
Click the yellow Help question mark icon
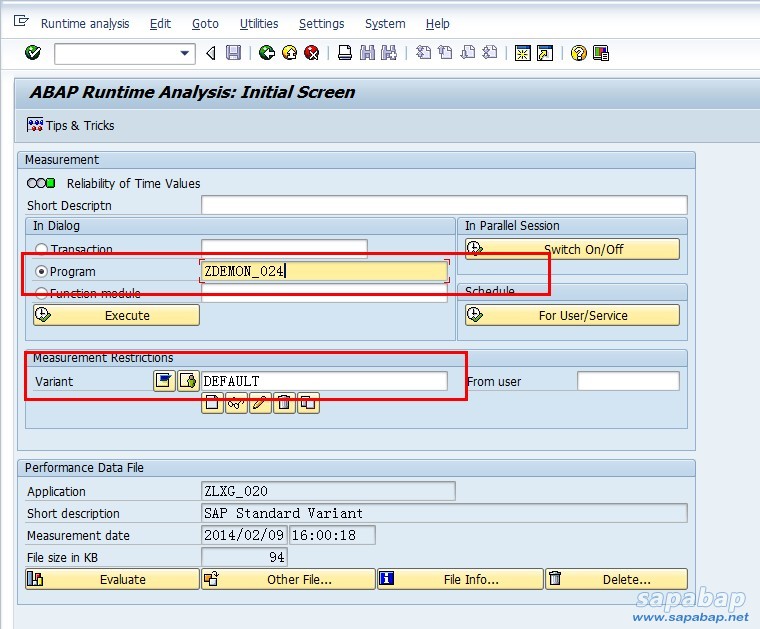(578, 53)
